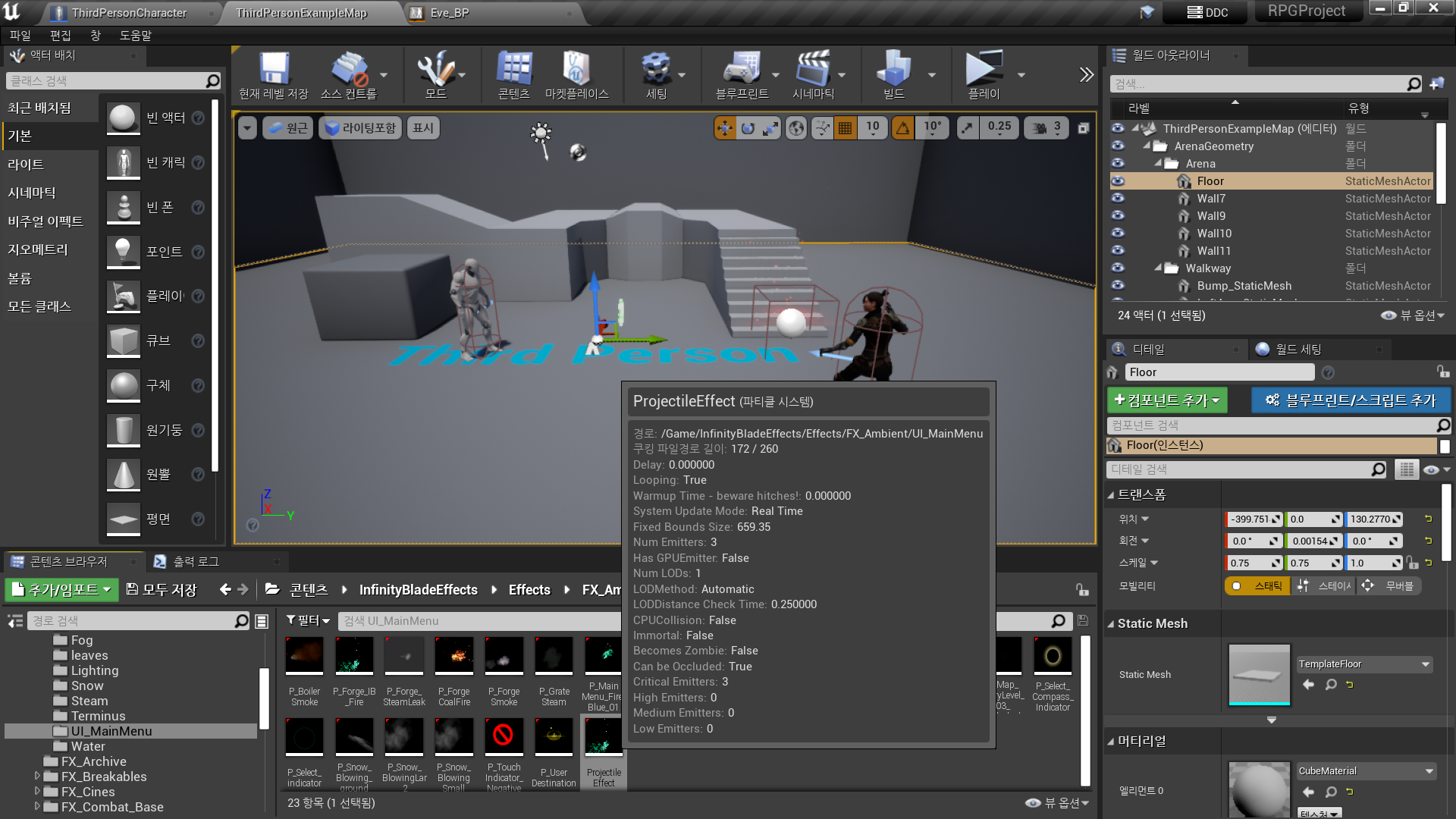Open the 필터 dropdown in the Content Browser
The width and height of the screenshot is (1456, 819).
click(x=306, y=620)
